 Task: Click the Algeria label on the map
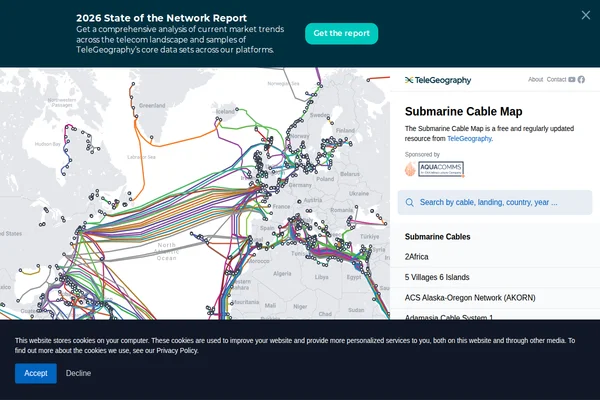(282, 274)
